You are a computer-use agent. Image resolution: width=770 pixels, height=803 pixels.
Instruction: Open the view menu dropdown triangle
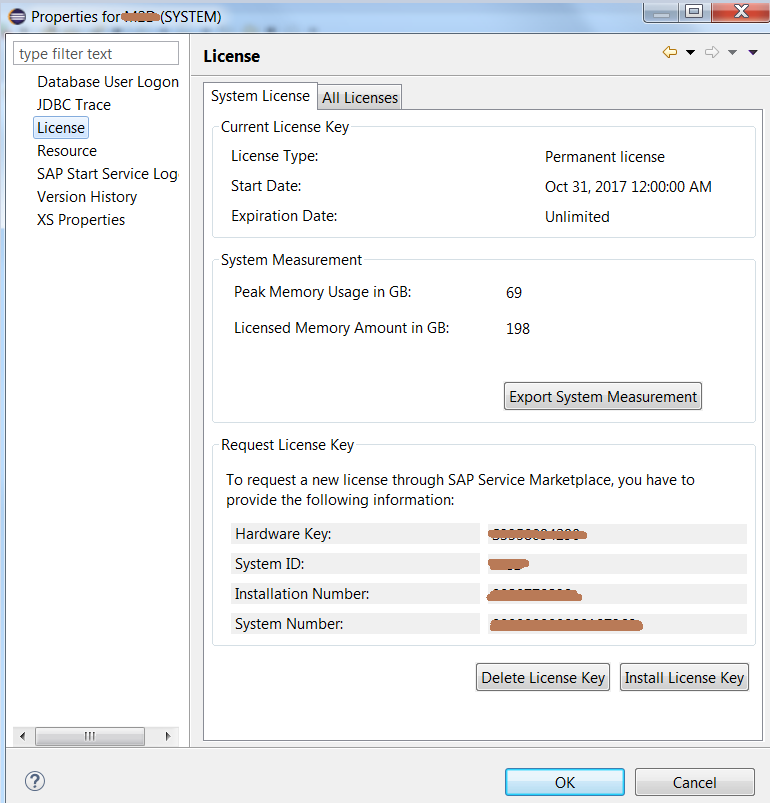[753, 52]
